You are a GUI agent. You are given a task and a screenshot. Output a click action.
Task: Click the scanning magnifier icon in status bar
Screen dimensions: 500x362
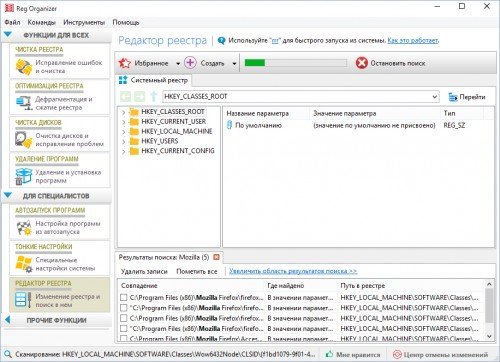pos(8,354)
